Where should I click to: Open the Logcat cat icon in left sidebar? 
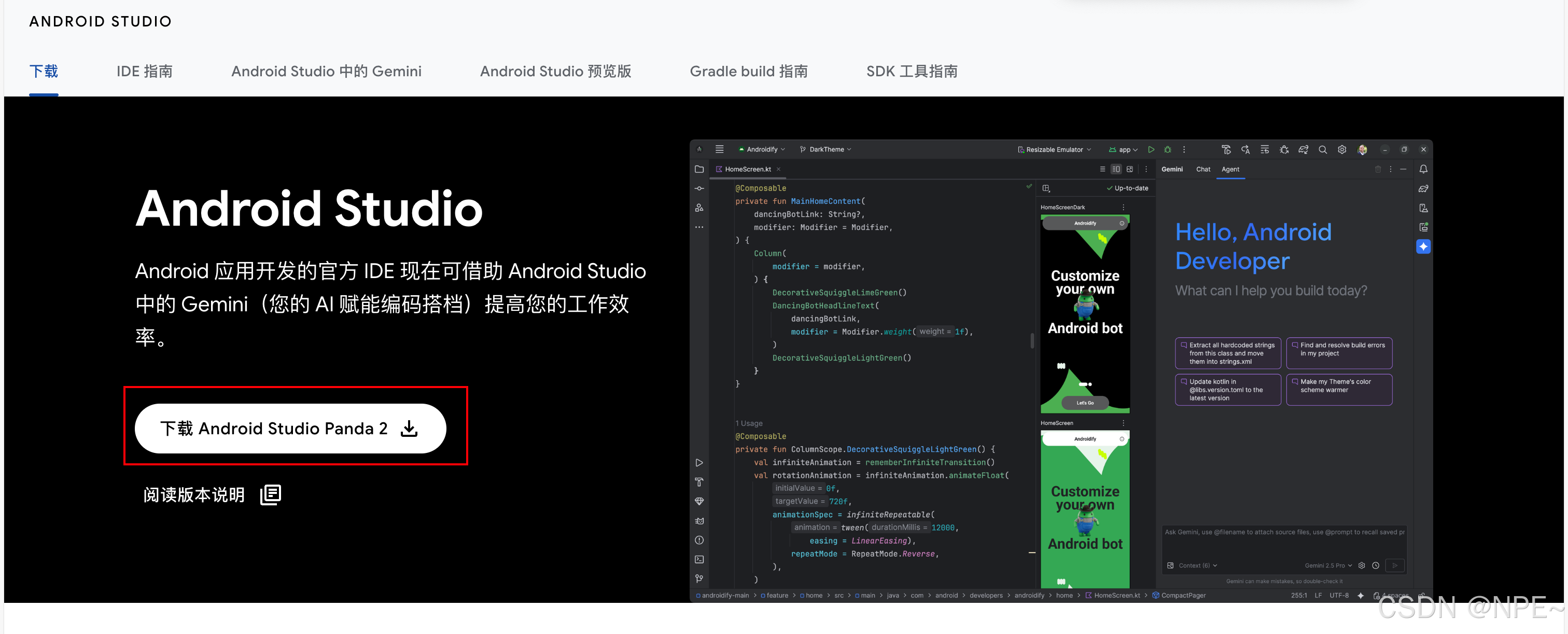[x=699, y=521]
